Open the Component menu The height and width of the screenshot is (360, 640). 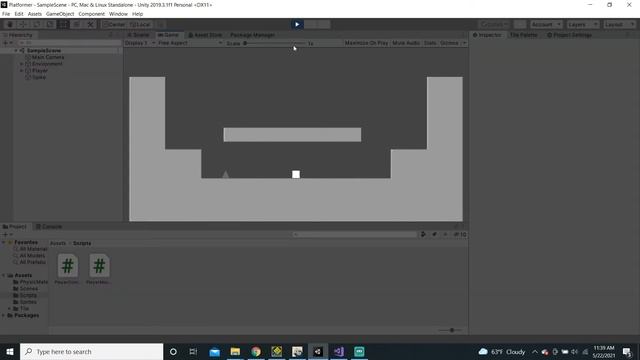tap(91, 14)
